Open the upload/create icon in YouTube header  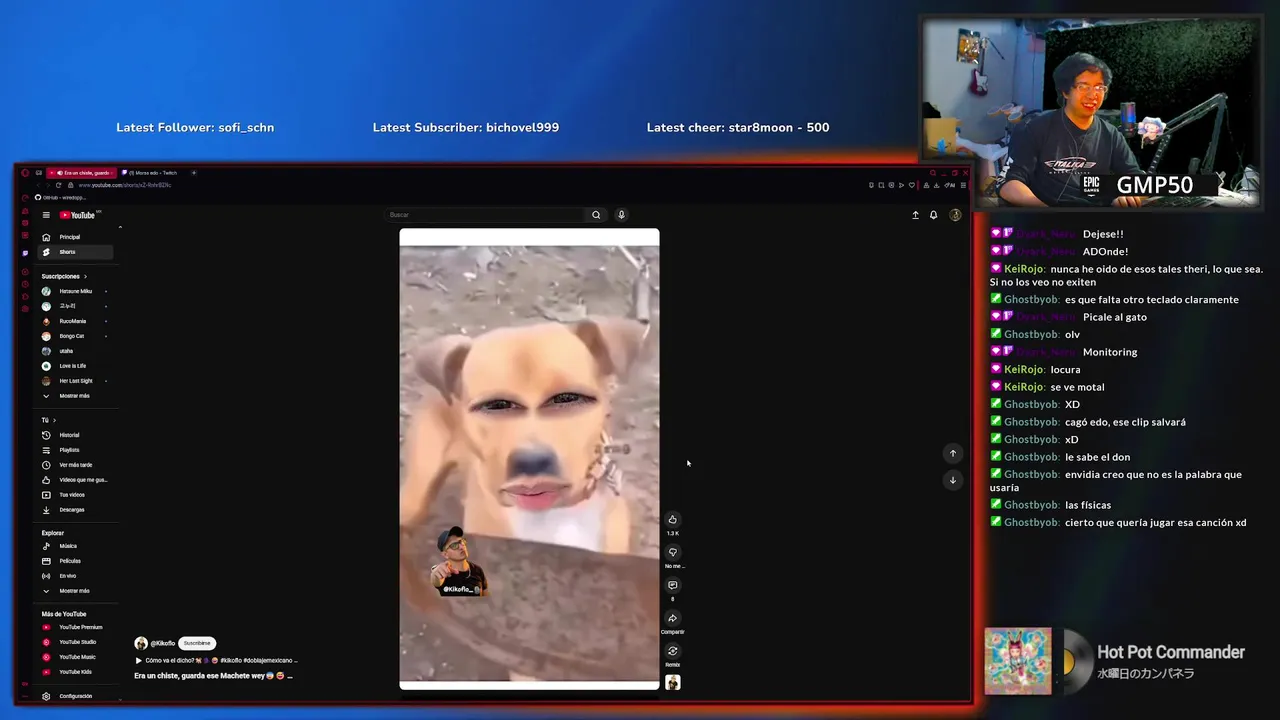click(915, 215)
